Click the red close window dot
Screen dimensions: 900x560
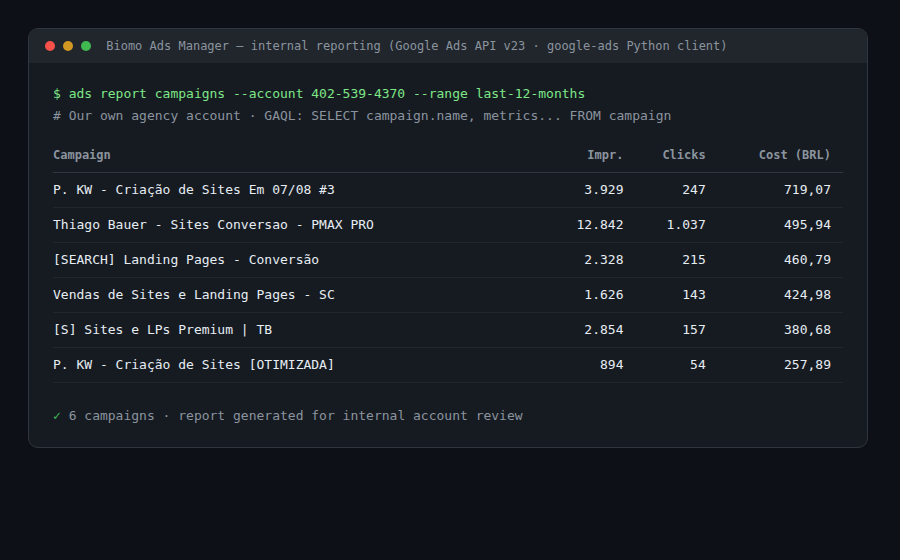[50, 46]
